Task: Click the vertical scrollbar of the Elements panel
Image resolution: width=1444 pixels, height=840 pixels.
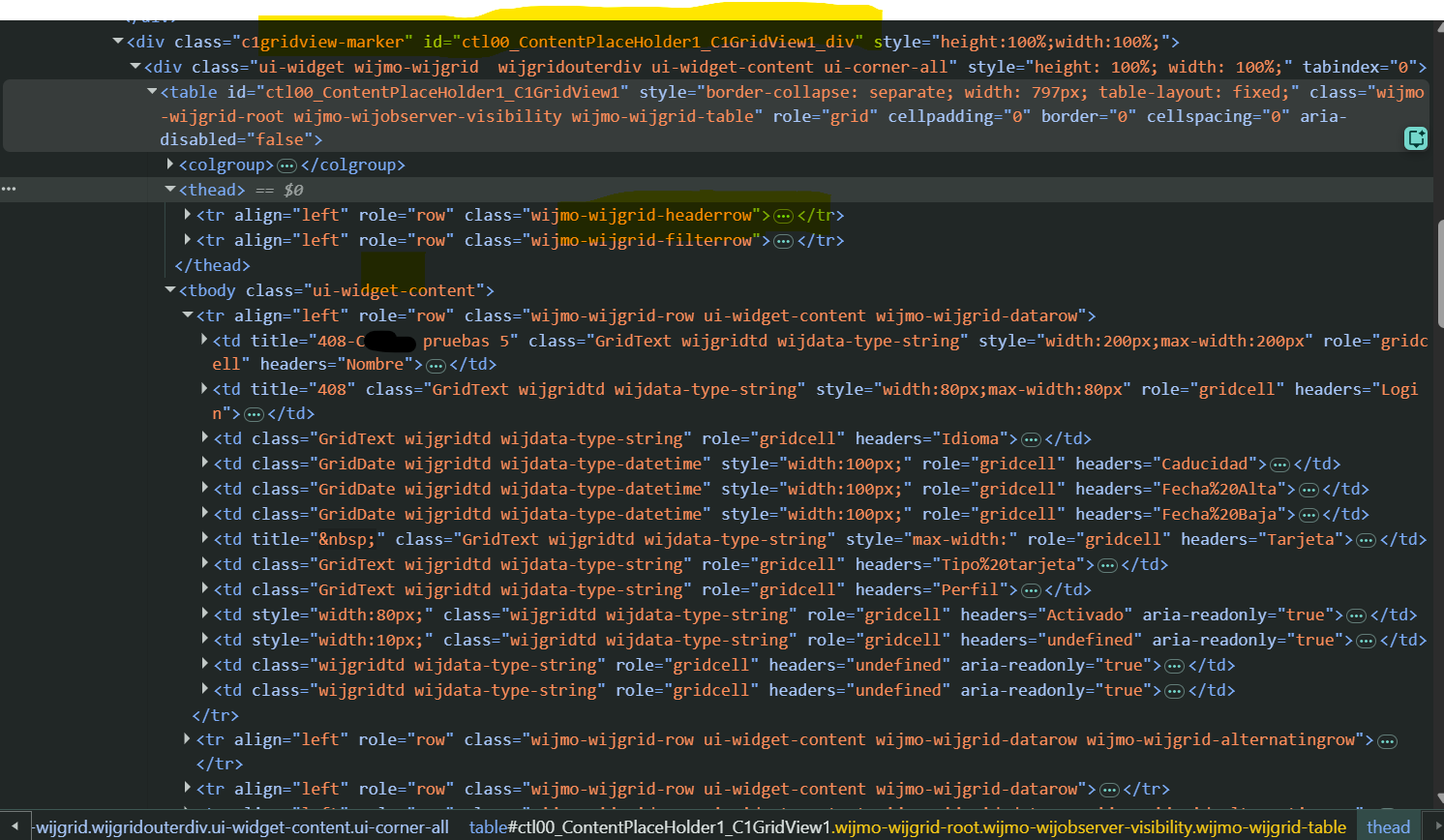Action: (x=1439, y=274)
